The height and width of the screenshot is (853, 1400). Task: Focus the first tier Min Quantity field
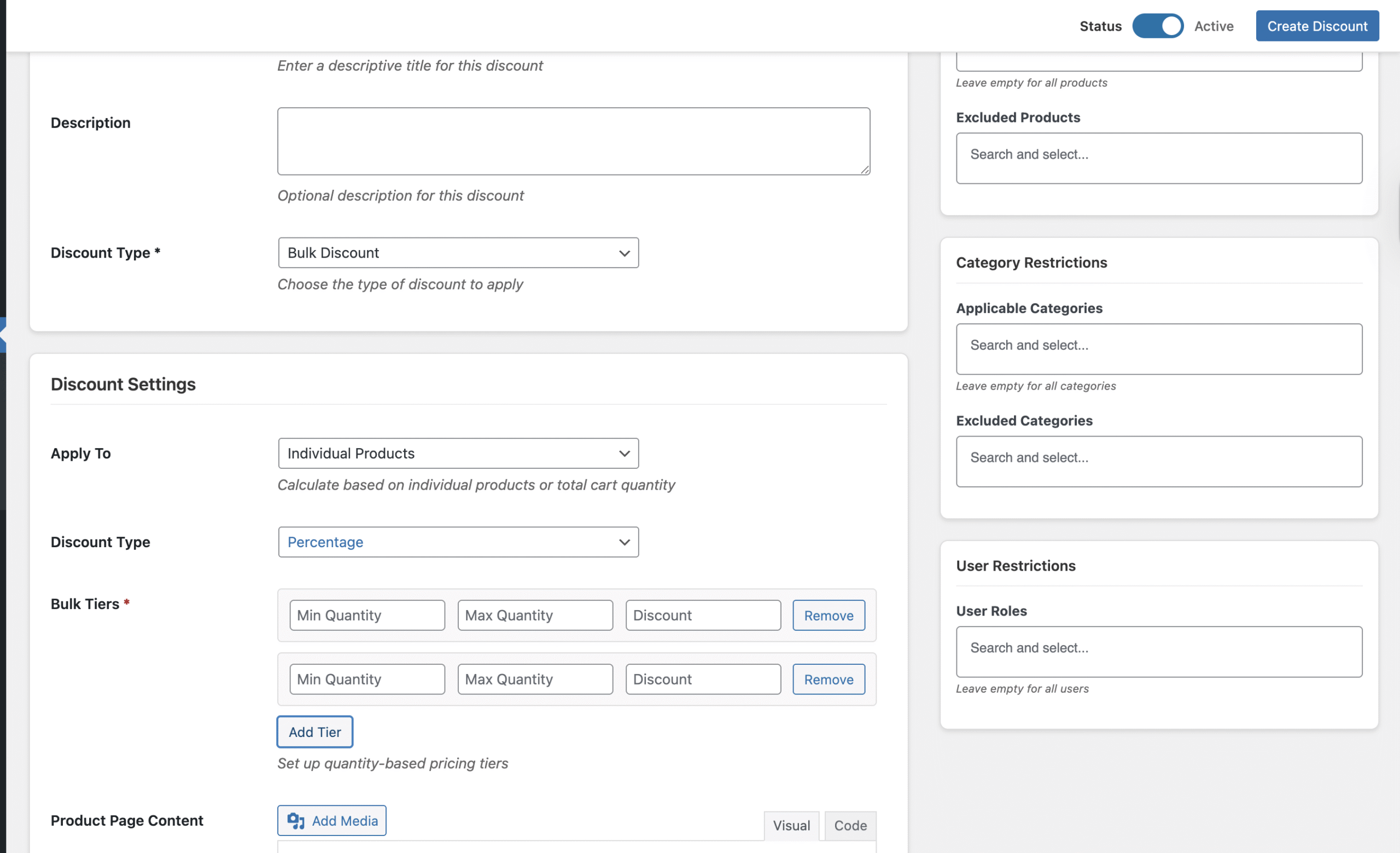pyautogui.click(x=367, y=616)
